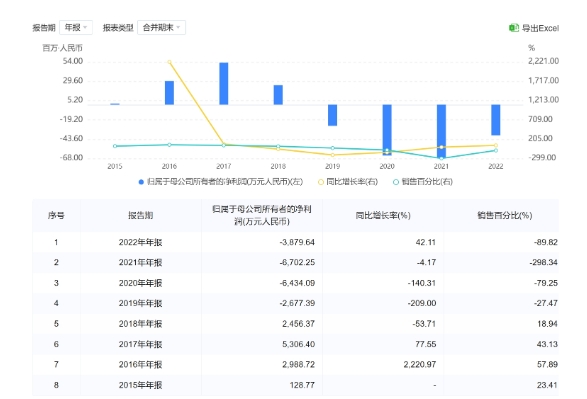Click the 2015 teal sales percentage point
This screenshot has height=399, width=587.
click(x=115, y=146)
